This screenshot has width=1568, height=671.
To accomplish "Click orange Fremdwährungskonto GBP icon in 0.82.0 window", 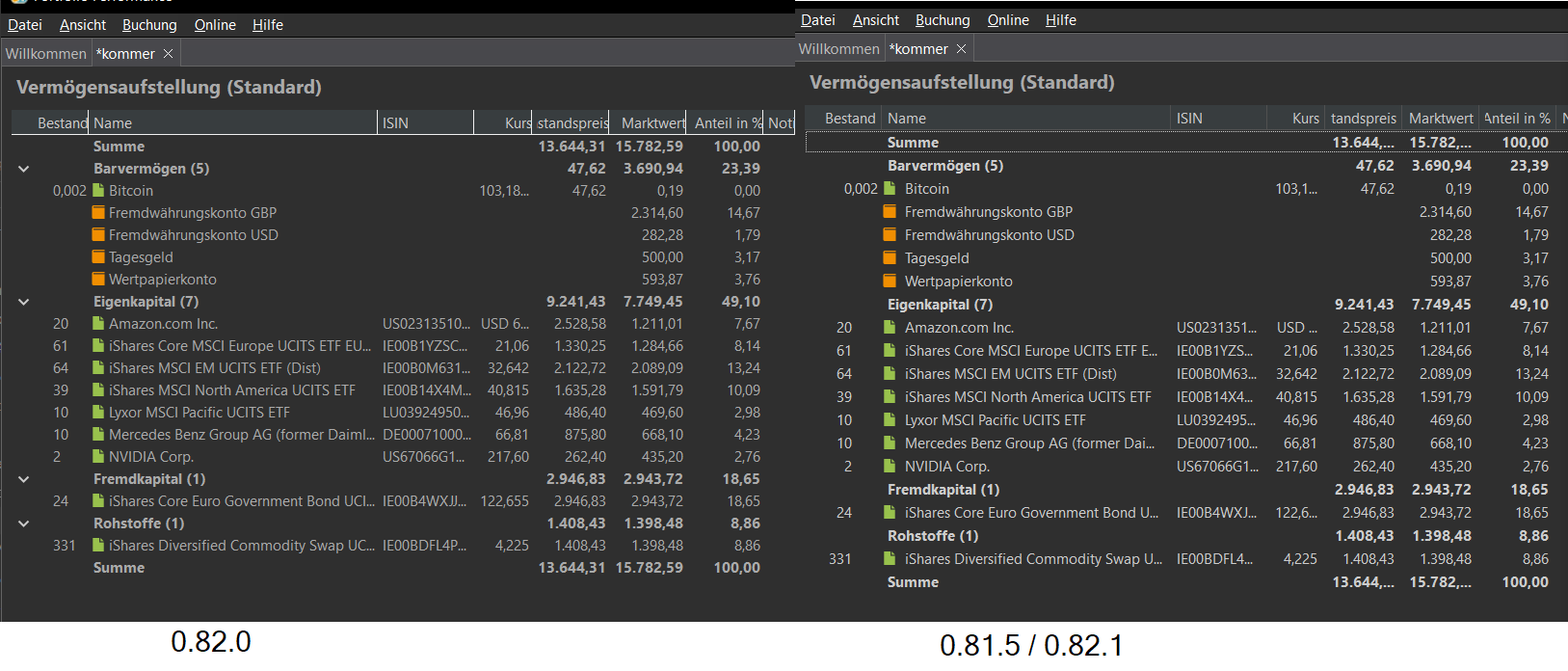I will pos(98,213).
